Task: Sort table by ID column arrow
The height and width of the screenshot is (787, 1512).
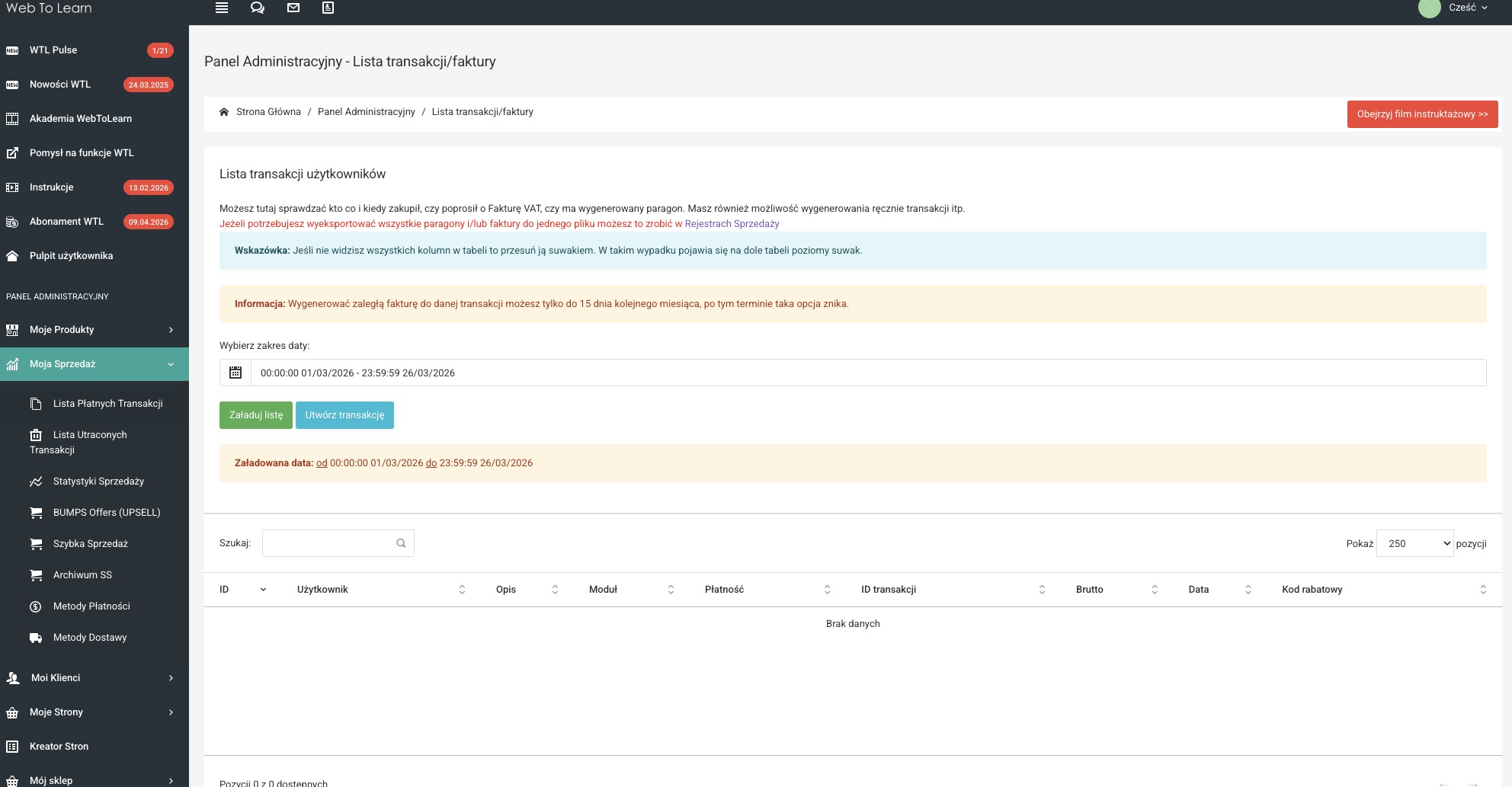Action: pos(263,590)
